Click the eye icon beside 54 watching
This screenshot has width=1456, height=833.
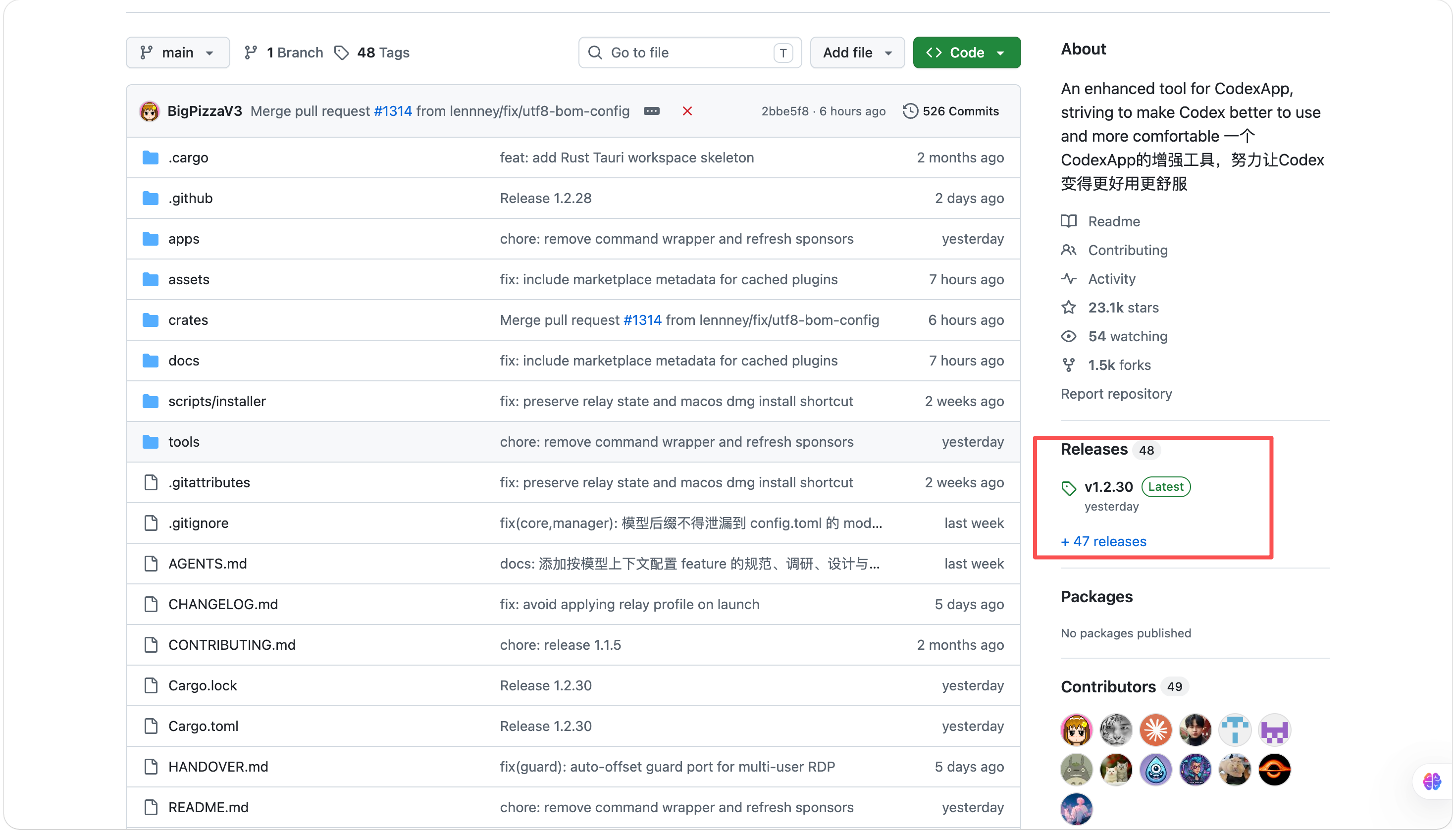pos(1069,336)
